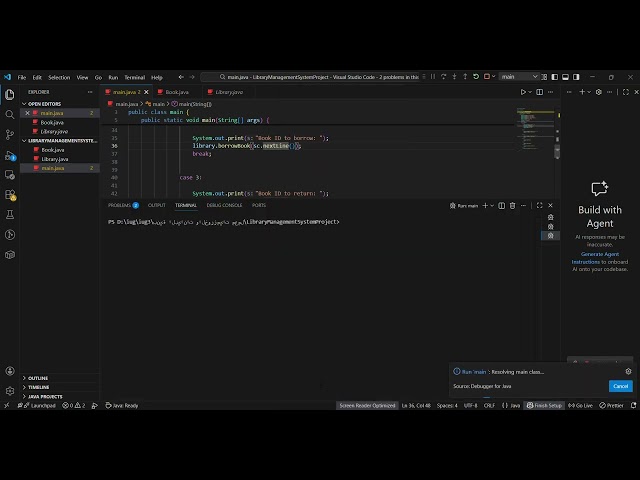Open the Search view in activity bar
The height and width of the screenshot is (480, 640).
pyautogui.click(x=9, y=113)
